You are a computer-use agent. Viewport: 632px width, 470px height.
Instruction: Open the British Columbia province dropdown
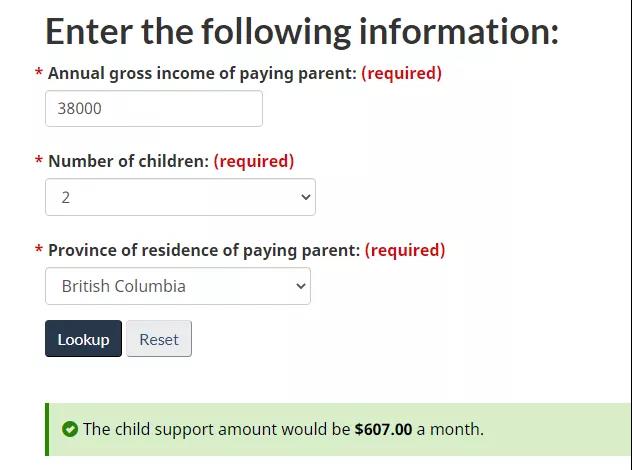pos(178,286)
